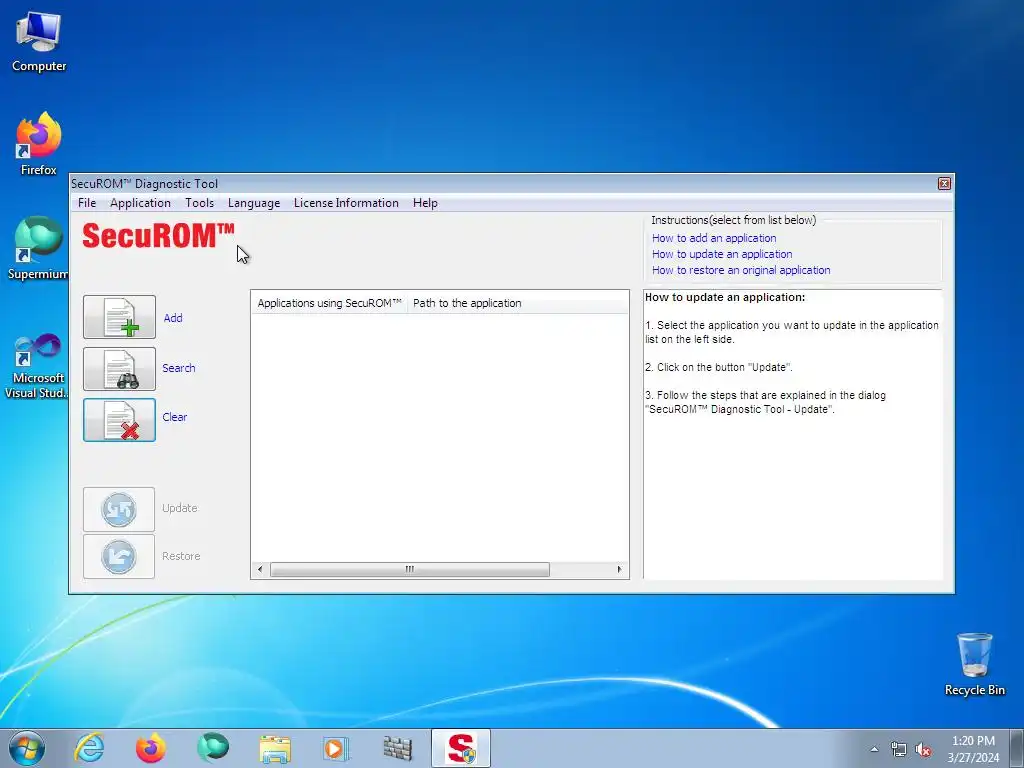1024x768 pixels.
Task: Click the 'How to update an application:' heading
Action: (x=725, y=297)
